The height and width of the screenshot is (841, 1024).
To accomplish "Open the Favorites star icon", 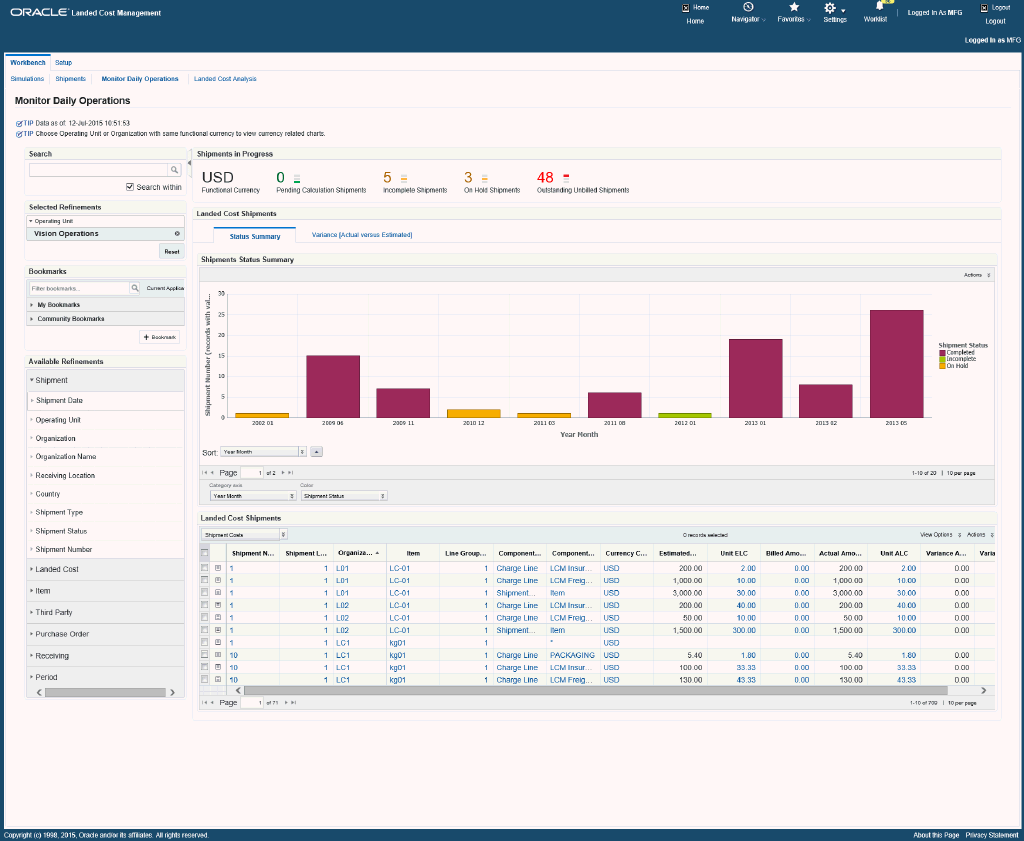I will (794, 7).
